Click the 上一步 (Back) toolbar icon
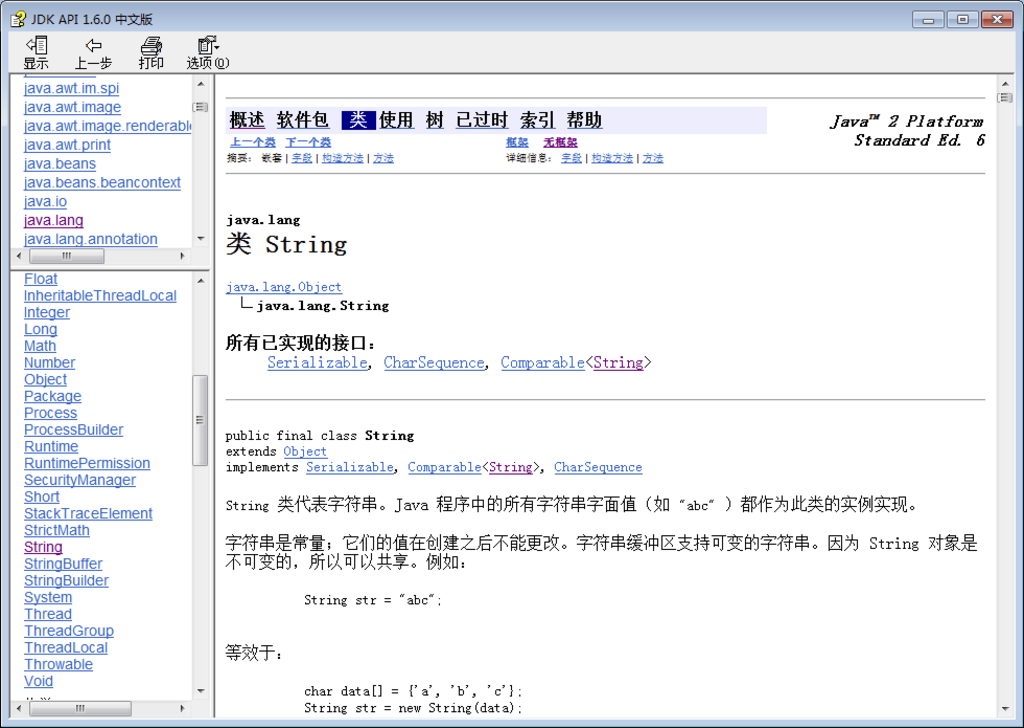1024x728 pixels. 93,53
